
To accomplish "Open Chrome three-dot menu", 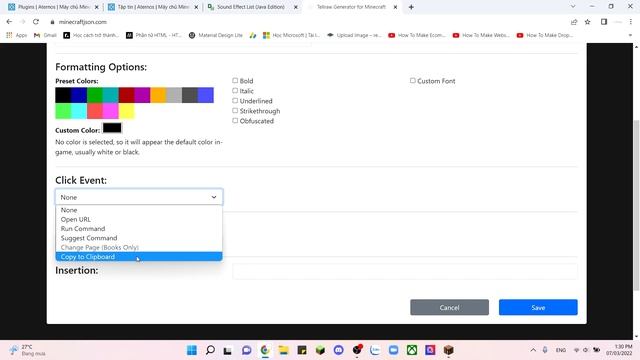I will 631,22.
